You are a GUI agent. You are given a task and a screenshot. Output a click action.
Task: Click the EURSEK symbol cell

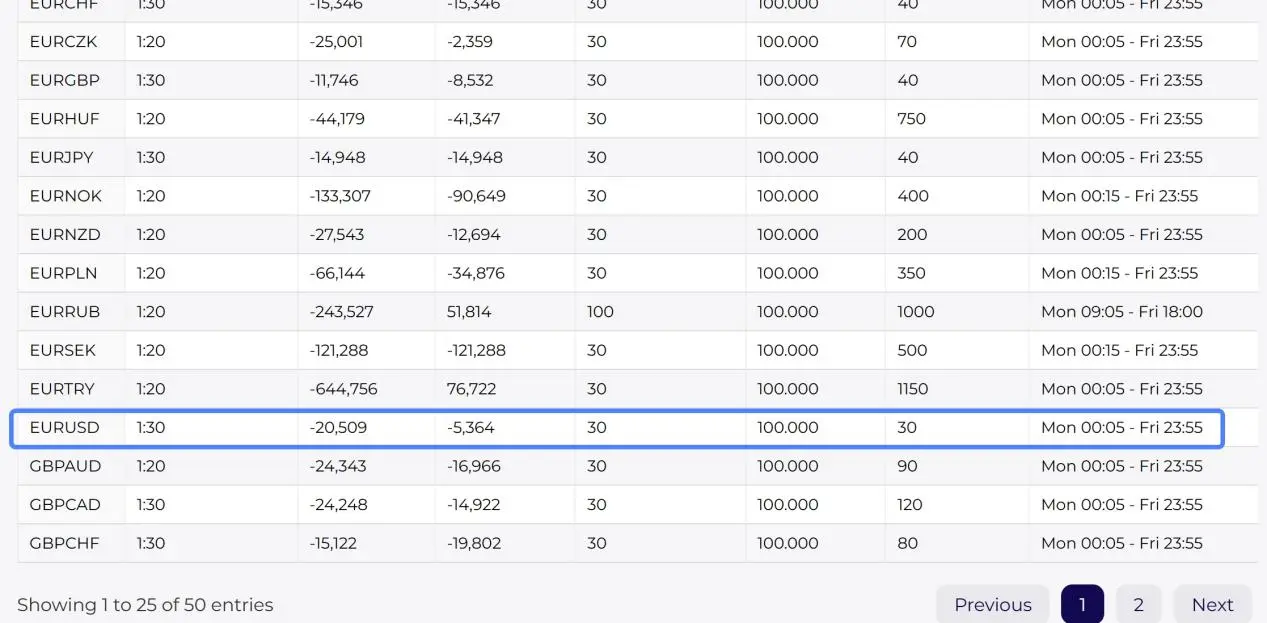click(x=64, y=350)
